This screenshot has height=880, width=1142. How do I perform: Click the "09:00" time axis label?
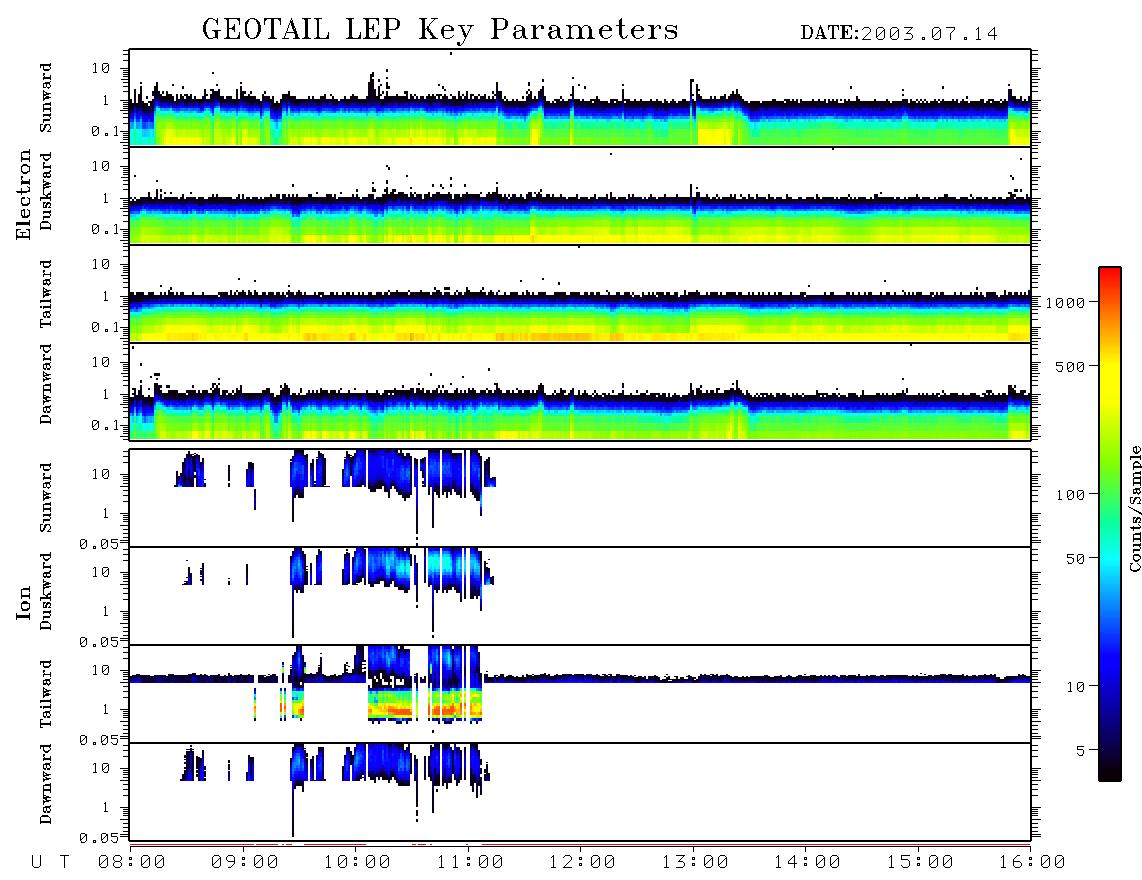coord(245,862)
